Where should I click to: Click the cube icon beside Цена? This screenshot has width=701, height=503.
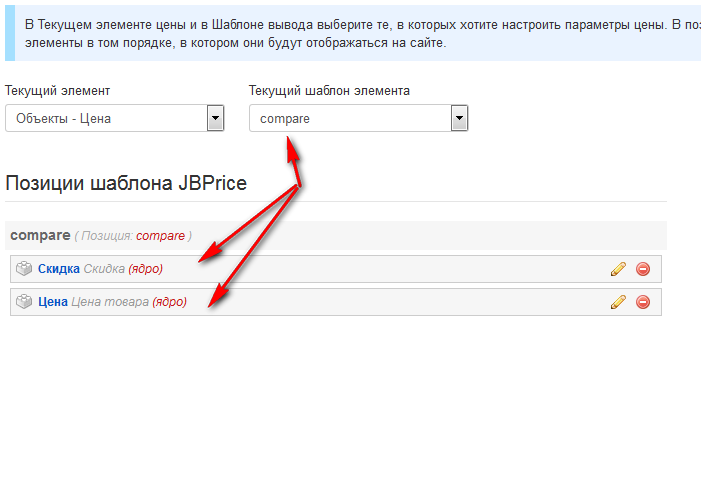[x=24, y=302]
